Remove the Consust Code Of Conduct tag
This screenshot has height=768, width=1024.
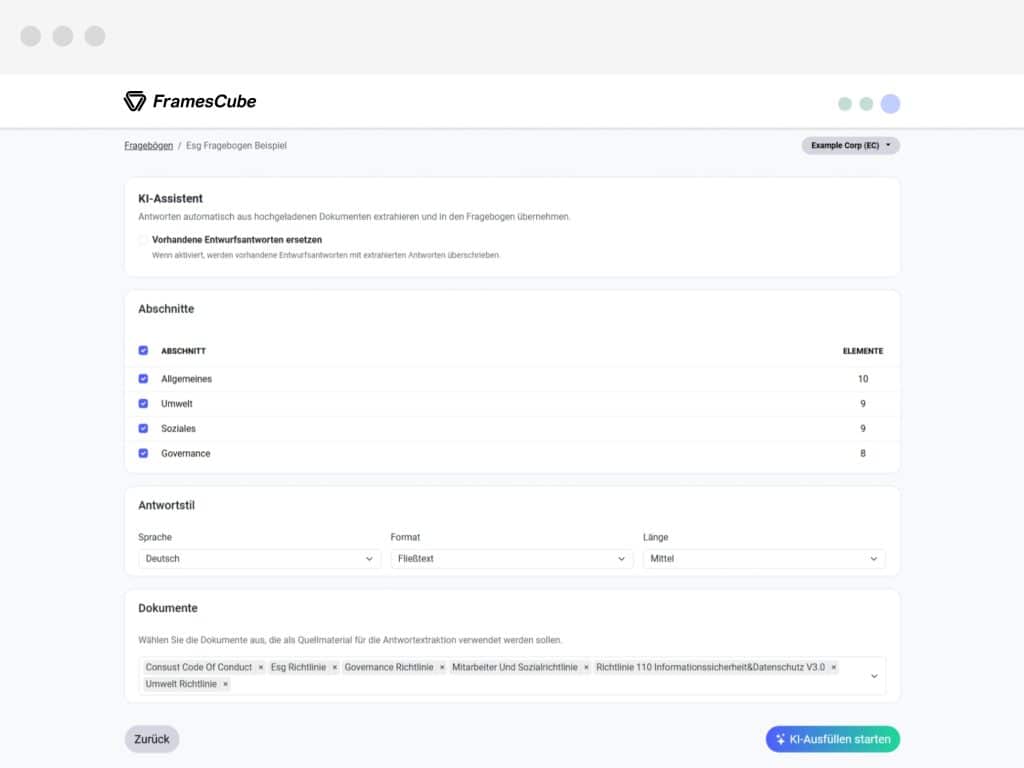point(261,667)
